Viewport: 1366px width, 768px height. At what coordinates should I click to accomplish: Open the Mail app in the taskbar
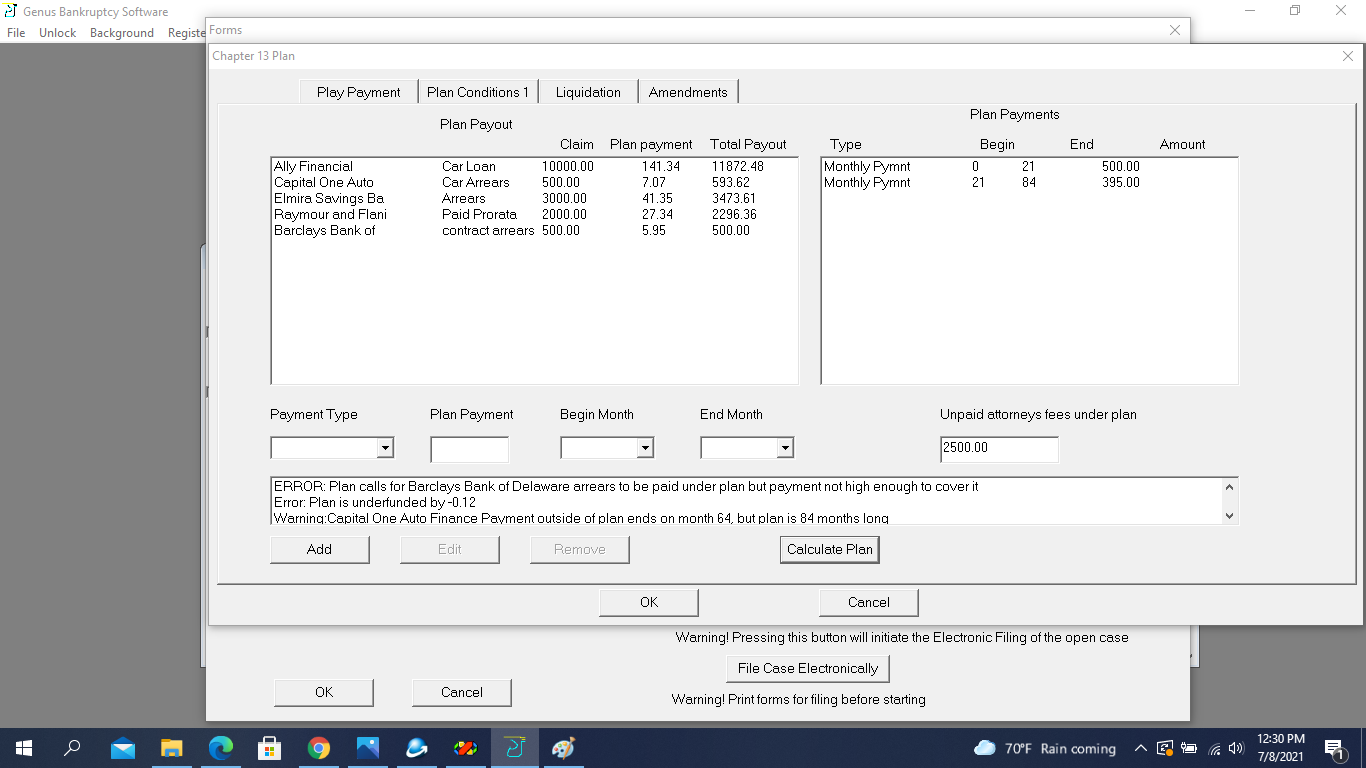tap(123, 748)
